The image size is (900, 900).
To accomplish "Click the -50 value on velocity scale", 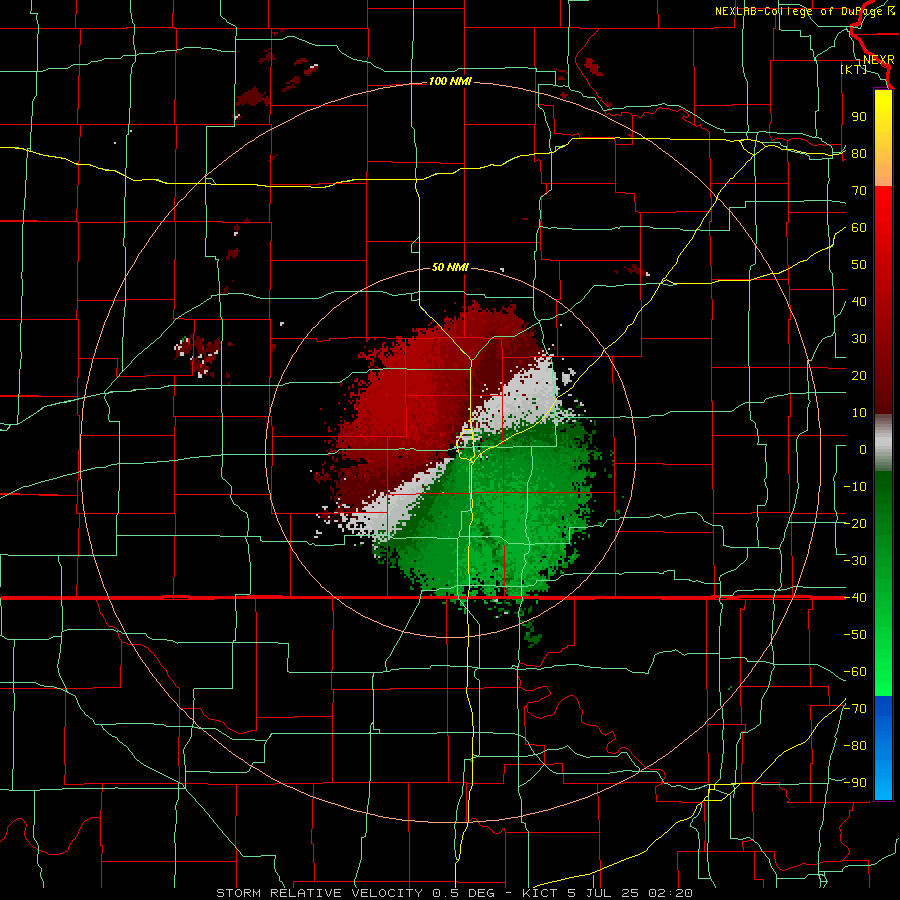I will point(855,635).
